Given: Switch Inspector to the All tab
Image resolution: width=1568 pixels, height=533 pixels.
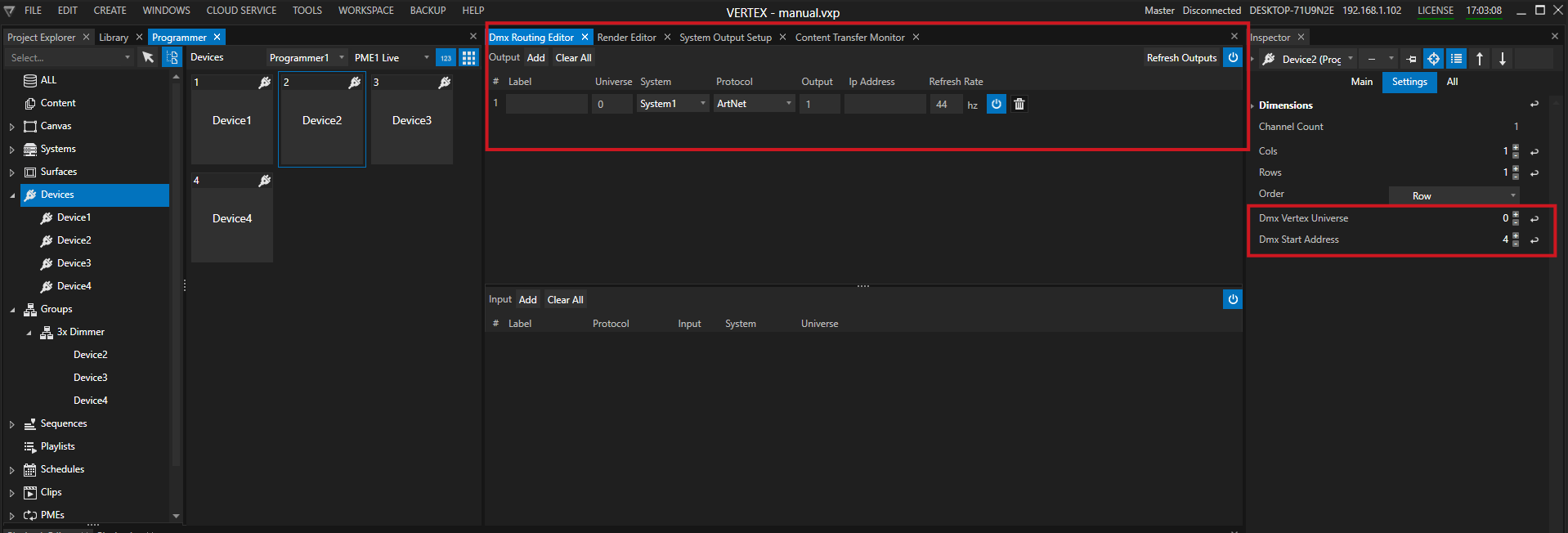Looking at the screenshot, I should [1452, 82].
